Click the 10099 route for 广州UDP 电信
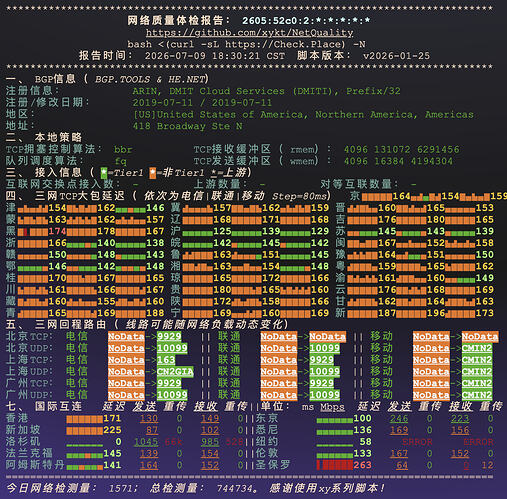This screenshot has height=499, width=507. [x=172, y=395]
